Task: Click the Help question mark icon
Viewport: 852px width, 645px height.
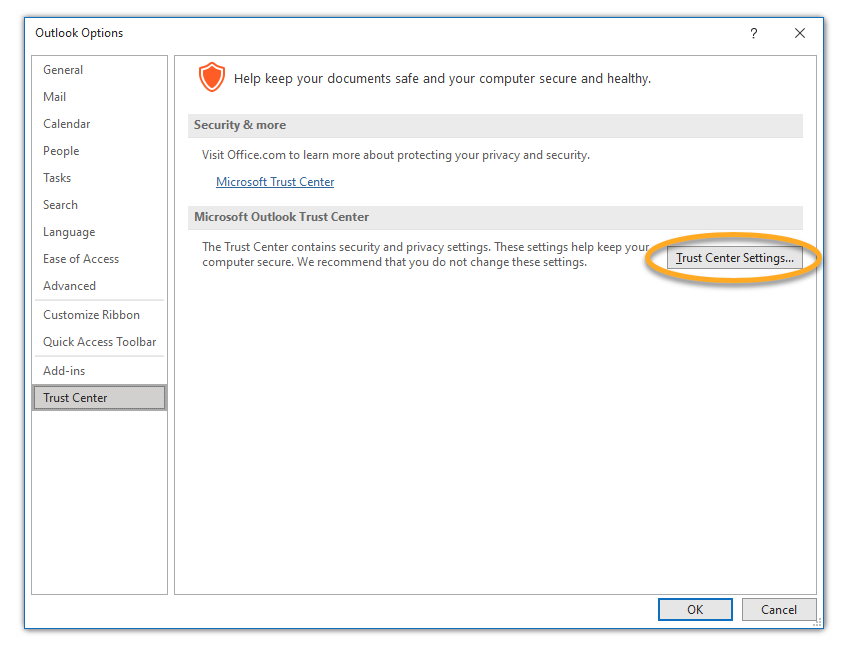Action: click(x=753, y=33)
